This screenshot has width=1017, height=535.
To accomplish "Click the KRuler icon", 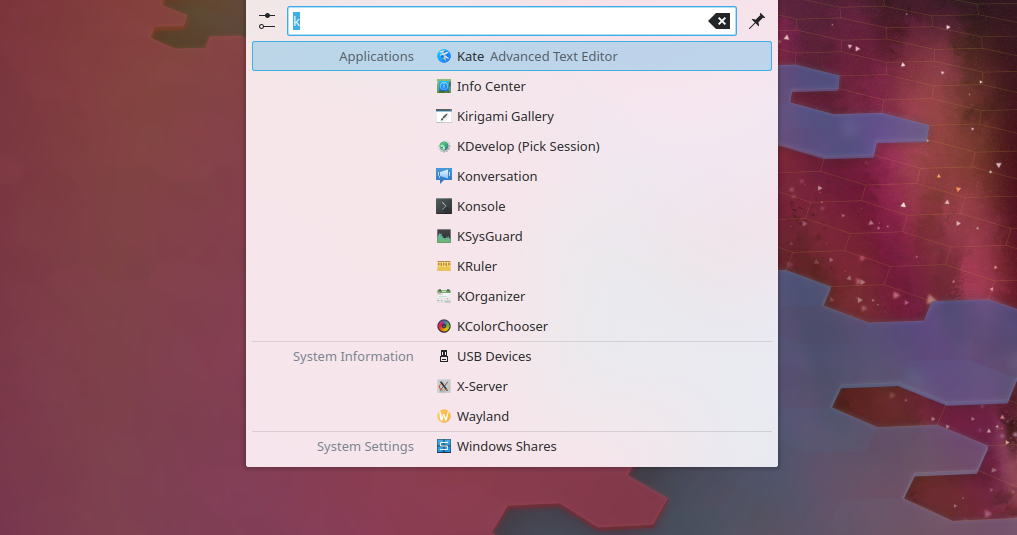I will [444, 267].
